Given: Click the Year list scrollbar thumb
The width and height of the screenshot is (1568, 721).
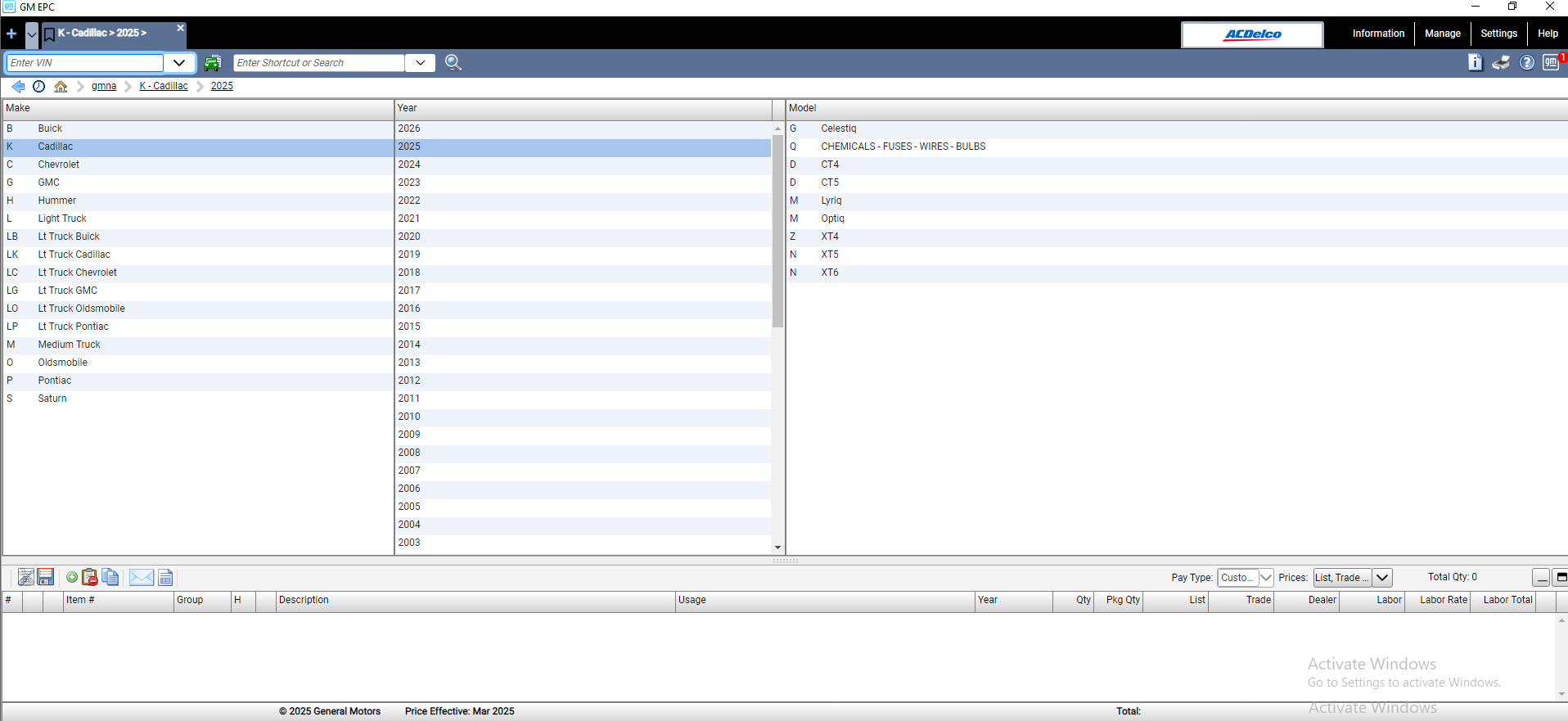Looking at the screenshot, I should point(777,232).
